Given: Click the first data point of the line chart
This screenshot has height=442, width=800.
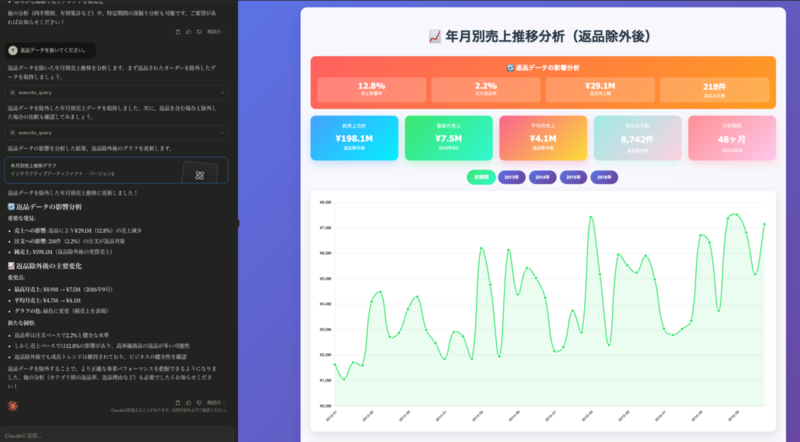Looking at the screenshot, I should click(335, 364).
